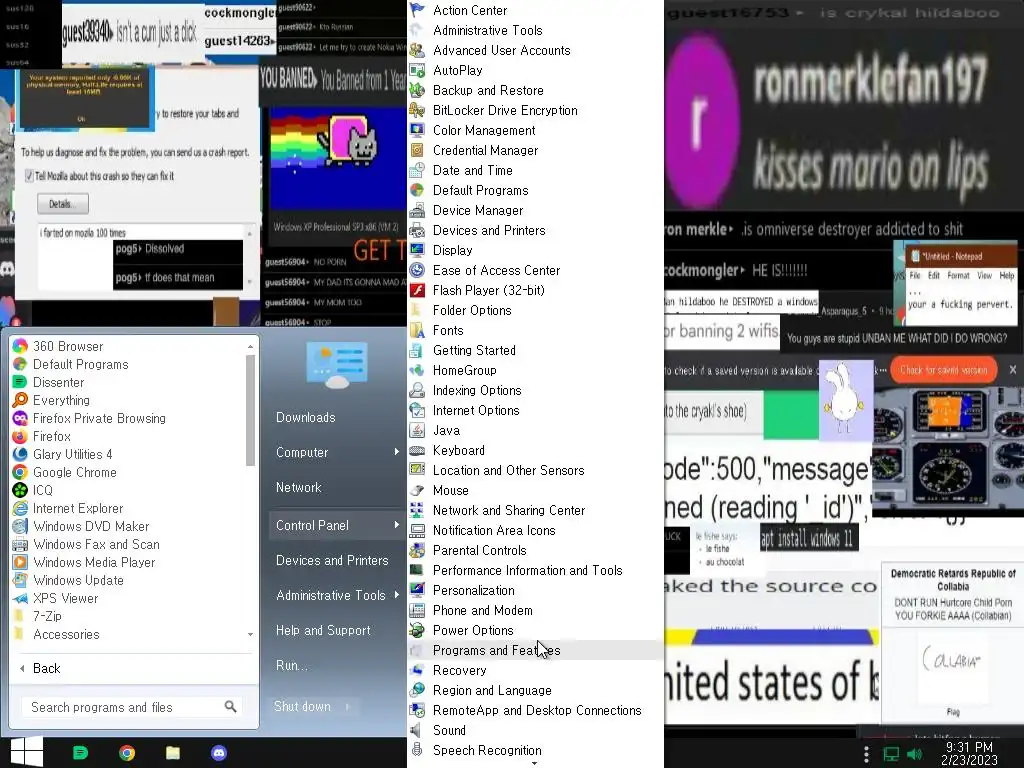Open Firefox Private Browsing

[x=99, y=418]
